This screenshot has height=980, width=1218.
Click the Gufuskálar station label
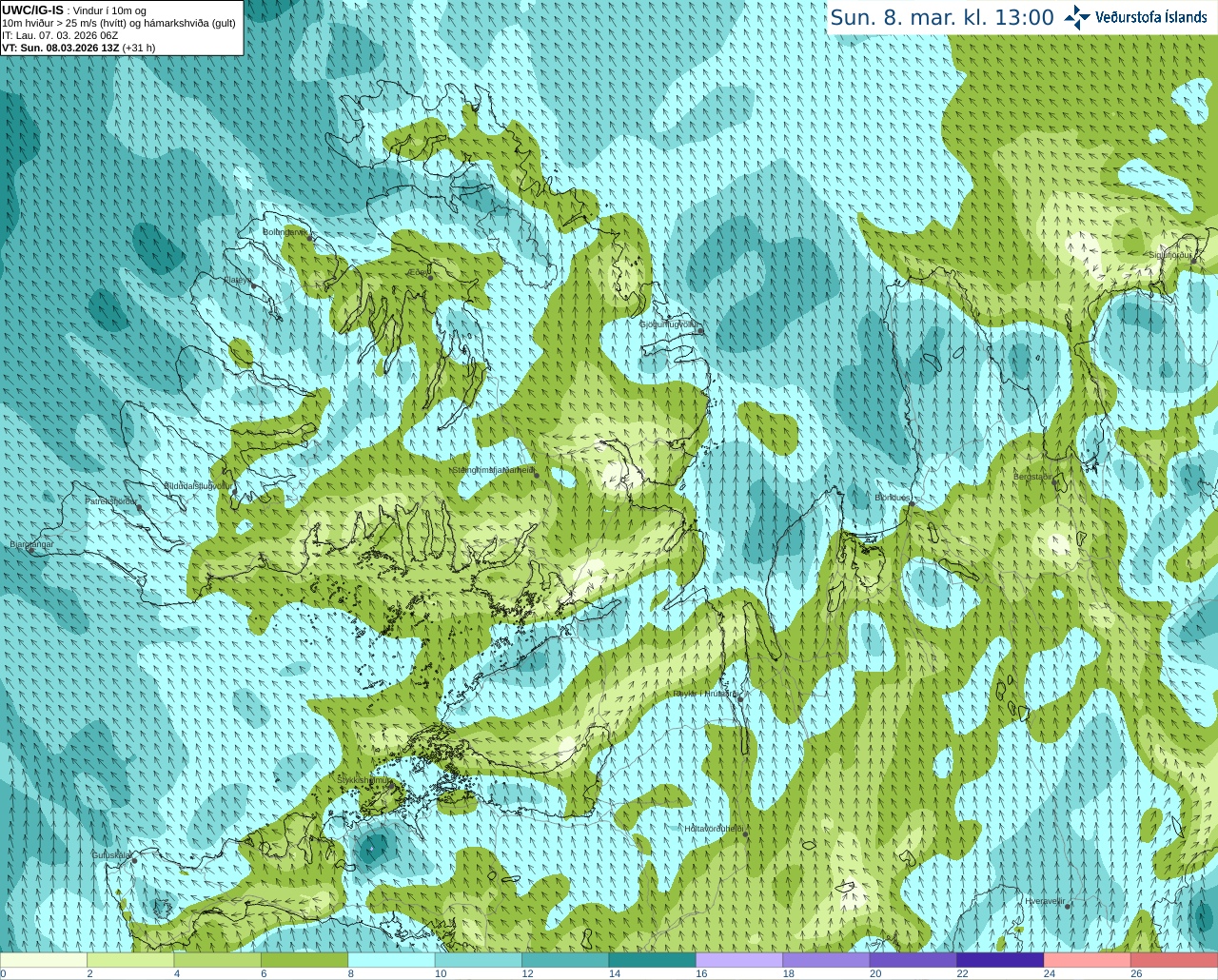coord(111,854)
